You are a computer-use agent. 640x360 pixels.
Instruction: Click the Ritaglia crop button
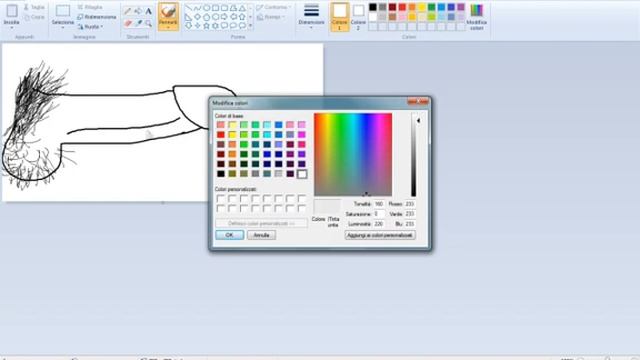pos(90,7)
